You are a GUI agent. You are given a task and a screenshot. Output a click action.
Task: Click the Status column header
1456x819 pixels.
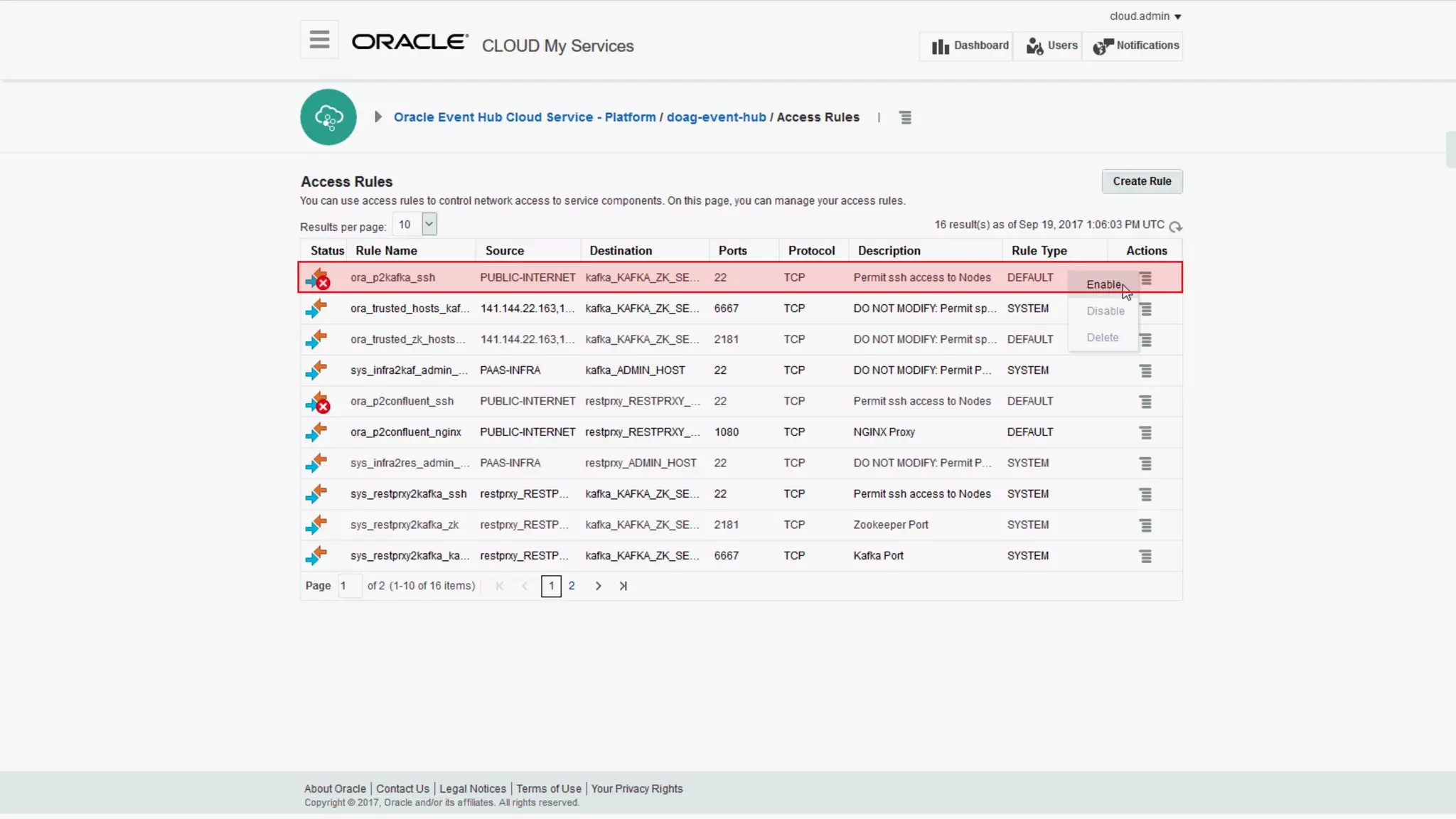tap(327, 251)
